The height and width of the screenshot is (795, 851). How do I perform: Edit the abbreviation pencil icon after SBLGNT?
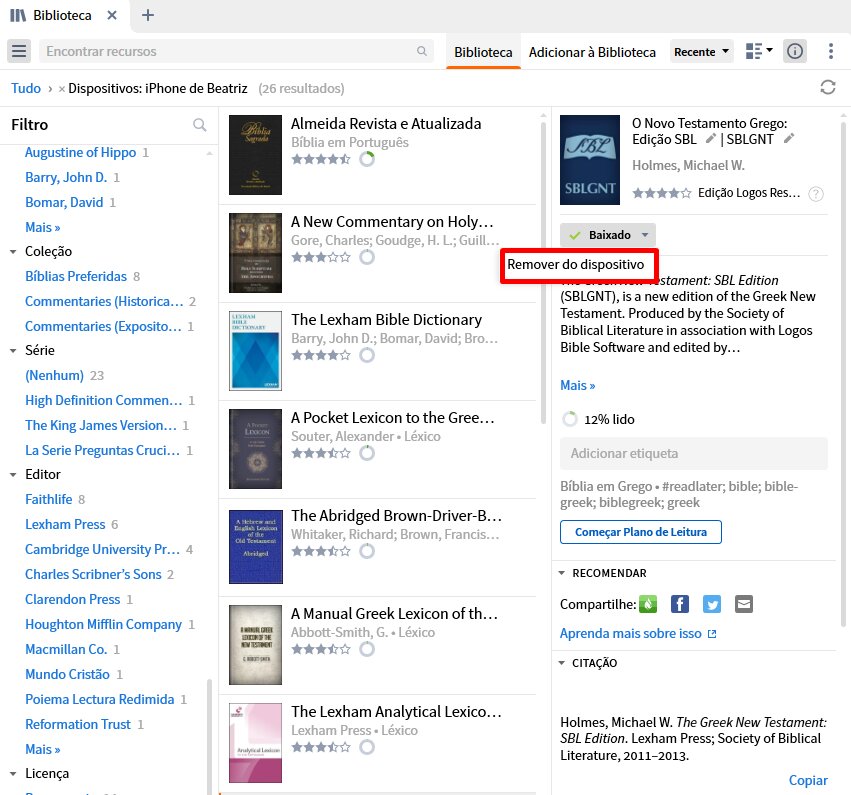click(x=789, y=139)
